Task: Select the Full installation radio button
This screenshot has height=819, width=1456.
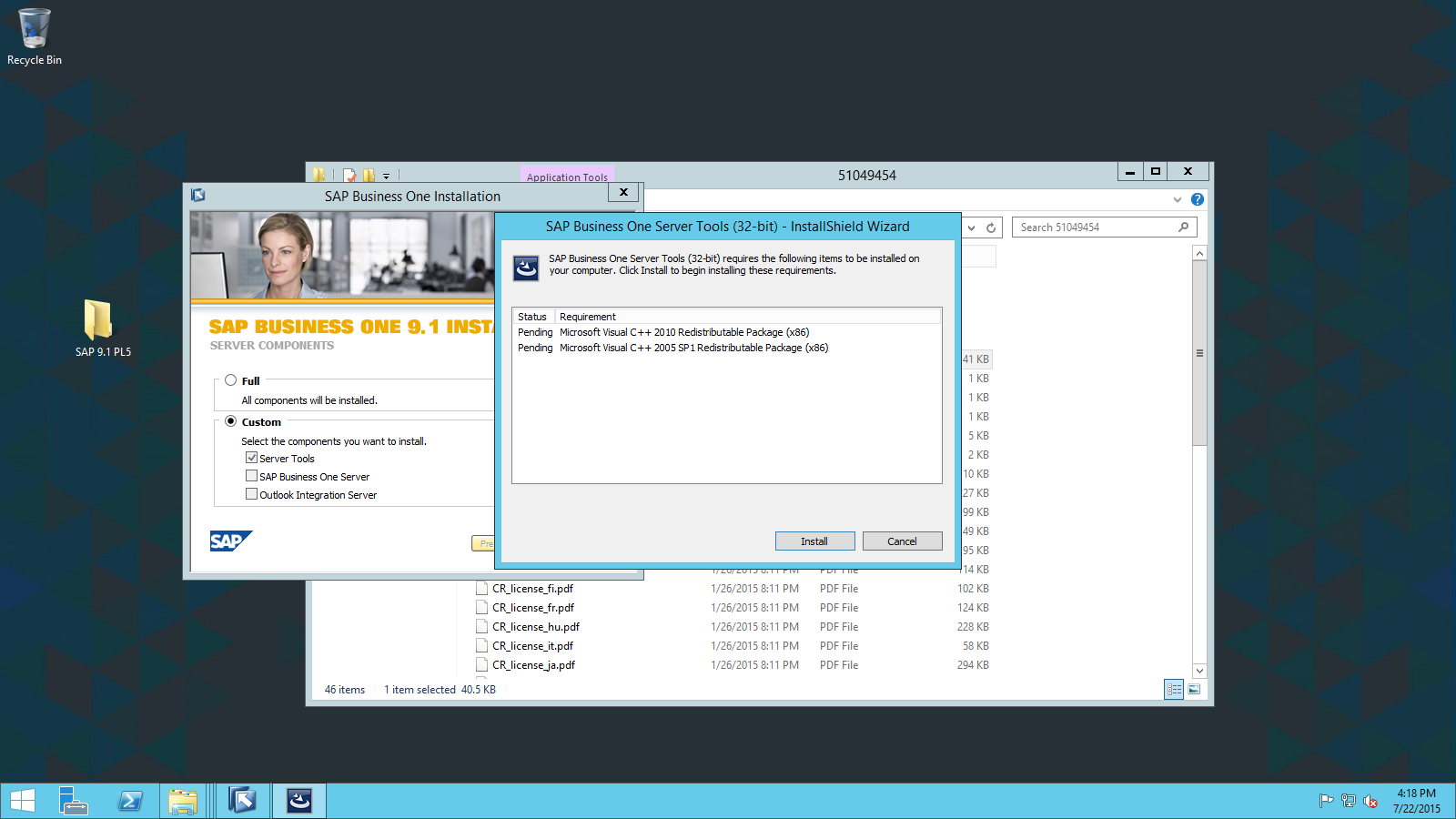Action: tap(231, 380)
